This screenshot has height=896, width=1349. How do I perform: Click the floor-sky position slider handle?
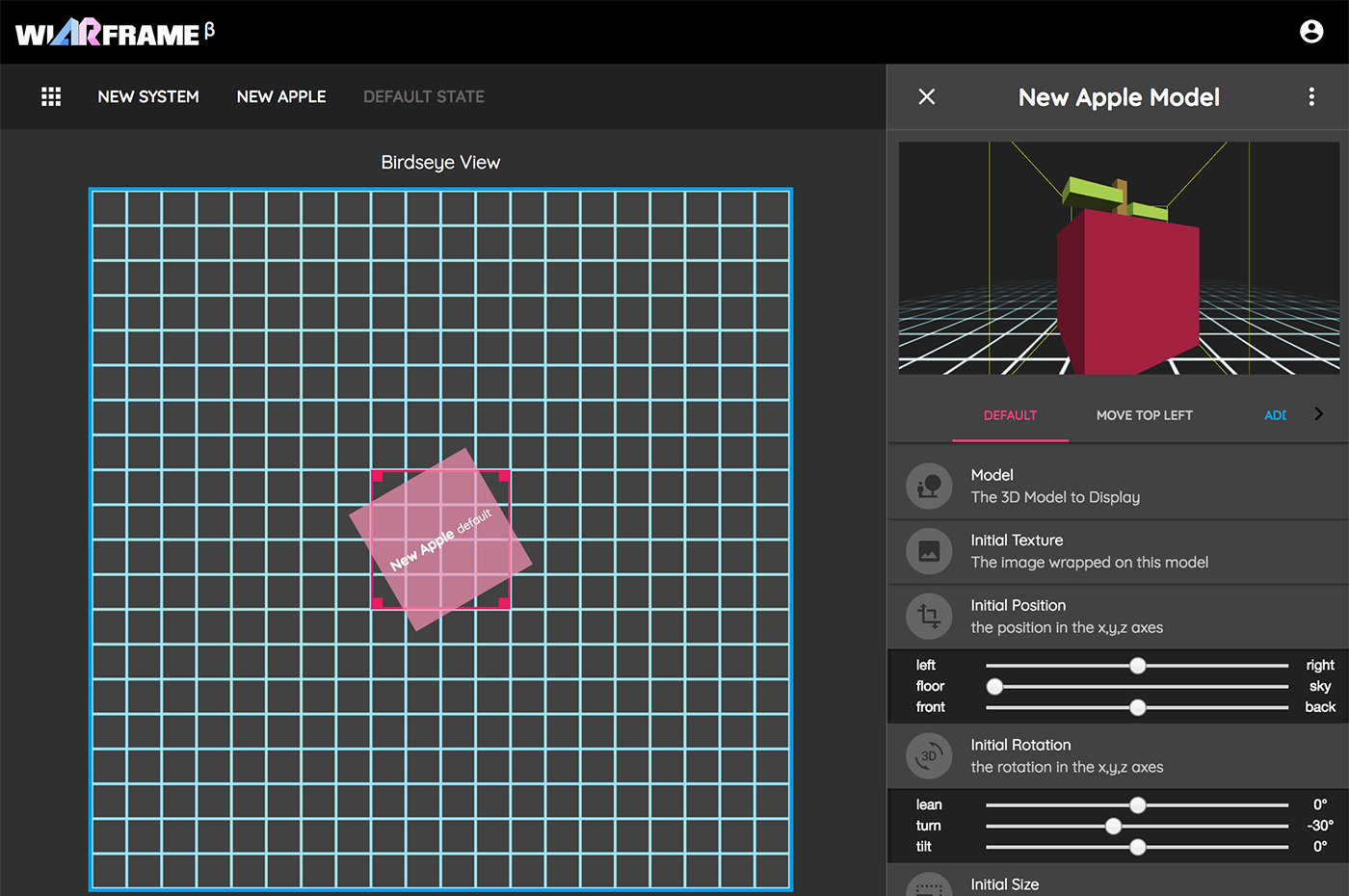tap(994, 686)
